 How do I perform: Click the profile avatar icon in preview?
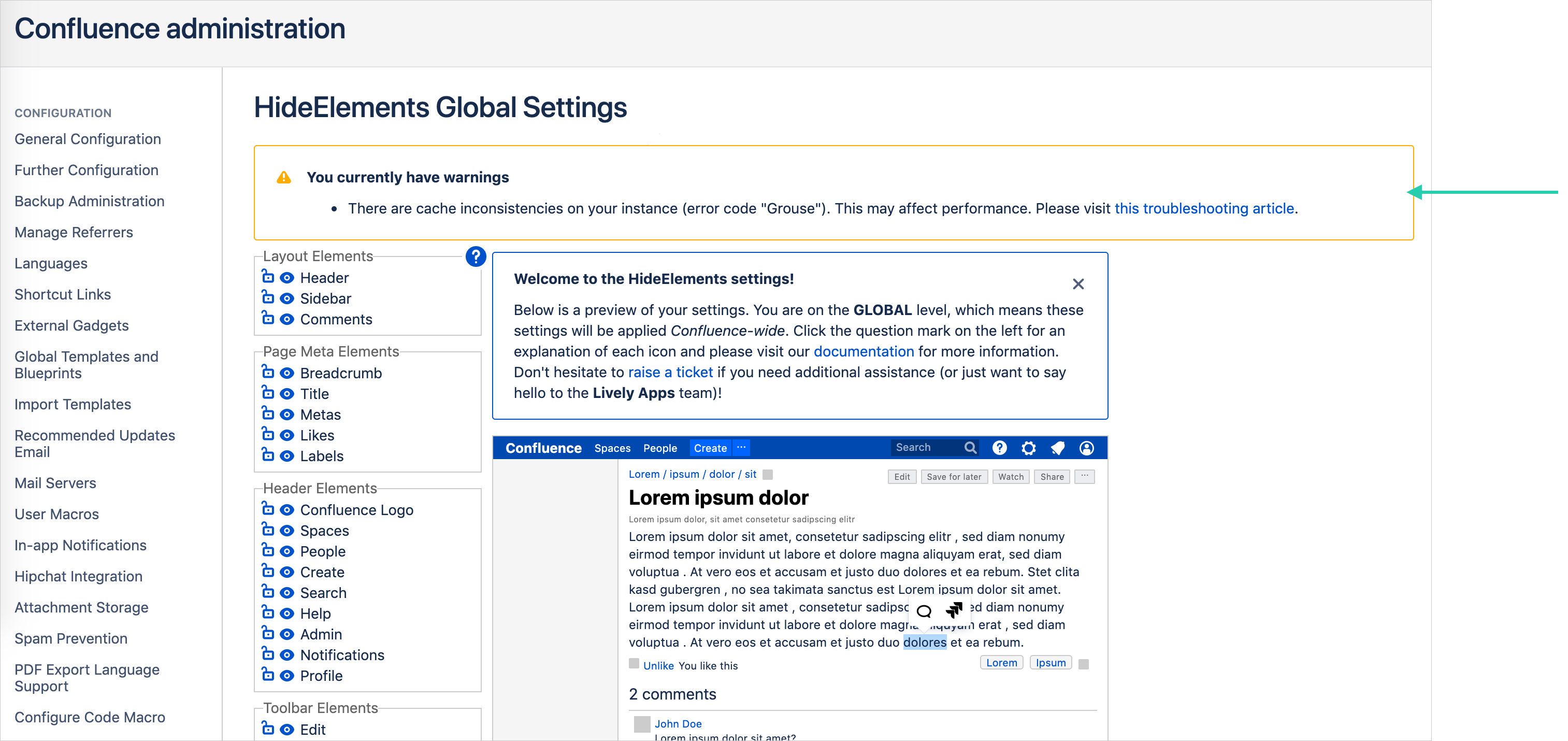(1087, 448)
